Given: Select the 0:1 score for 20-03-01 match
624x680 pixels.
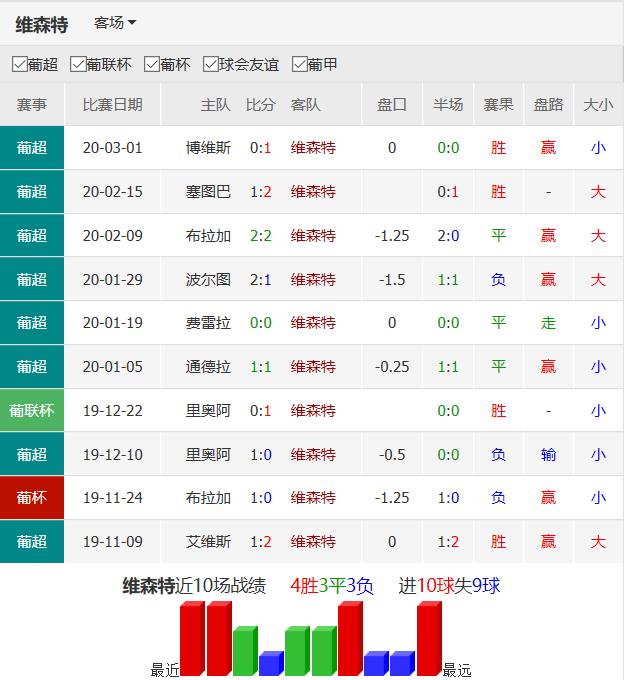Looking at the screenshot, I should coord(260,148).
